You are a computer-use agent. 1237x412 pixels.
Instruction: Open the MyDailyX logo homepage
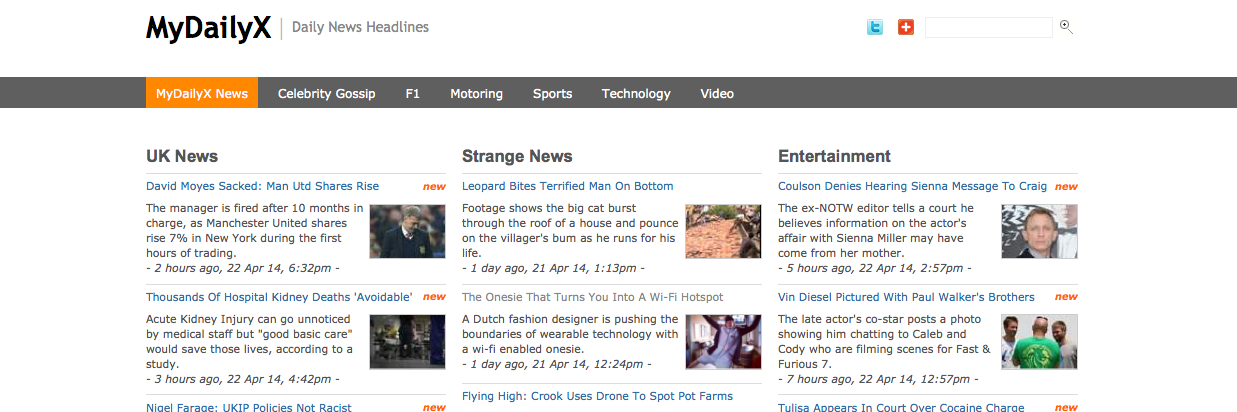click(209, 28)
